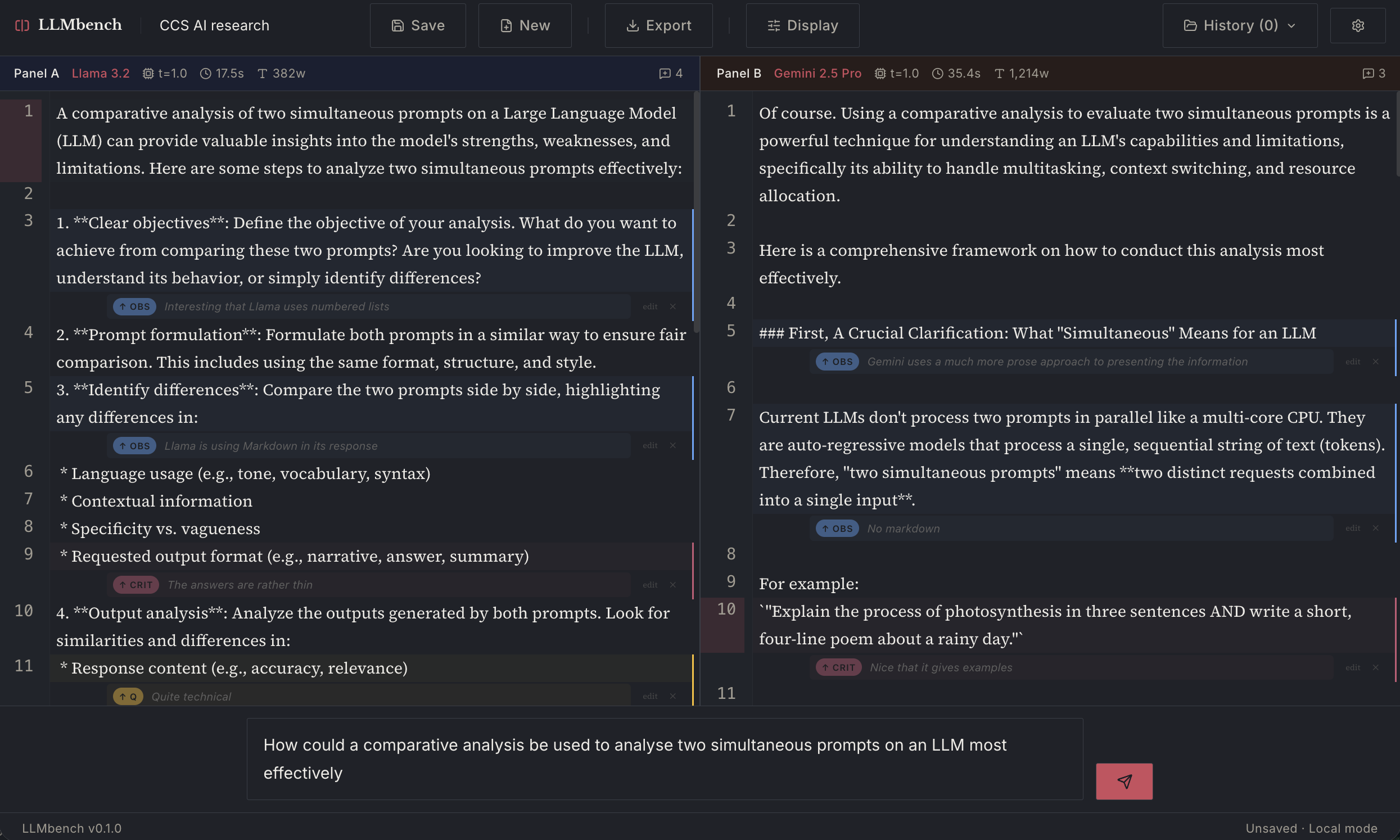
Task: Delete the 'Nice that it gives examples' annotation
Action: coord(1376,667)
